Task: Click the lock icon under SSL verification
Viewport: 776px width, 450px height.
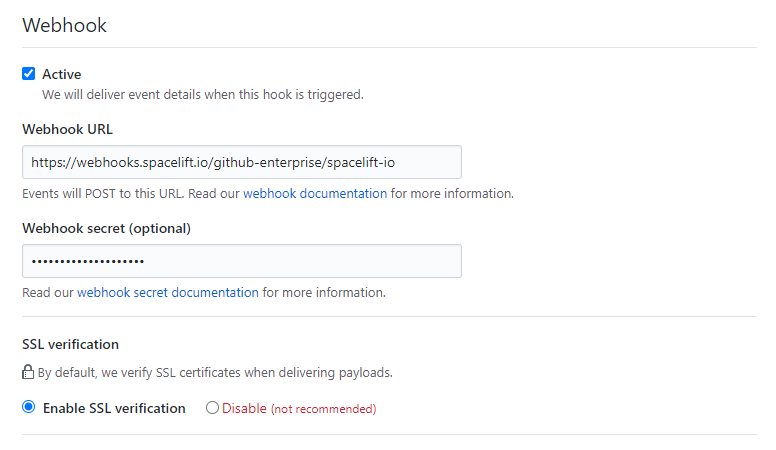Action: (28, 373)
